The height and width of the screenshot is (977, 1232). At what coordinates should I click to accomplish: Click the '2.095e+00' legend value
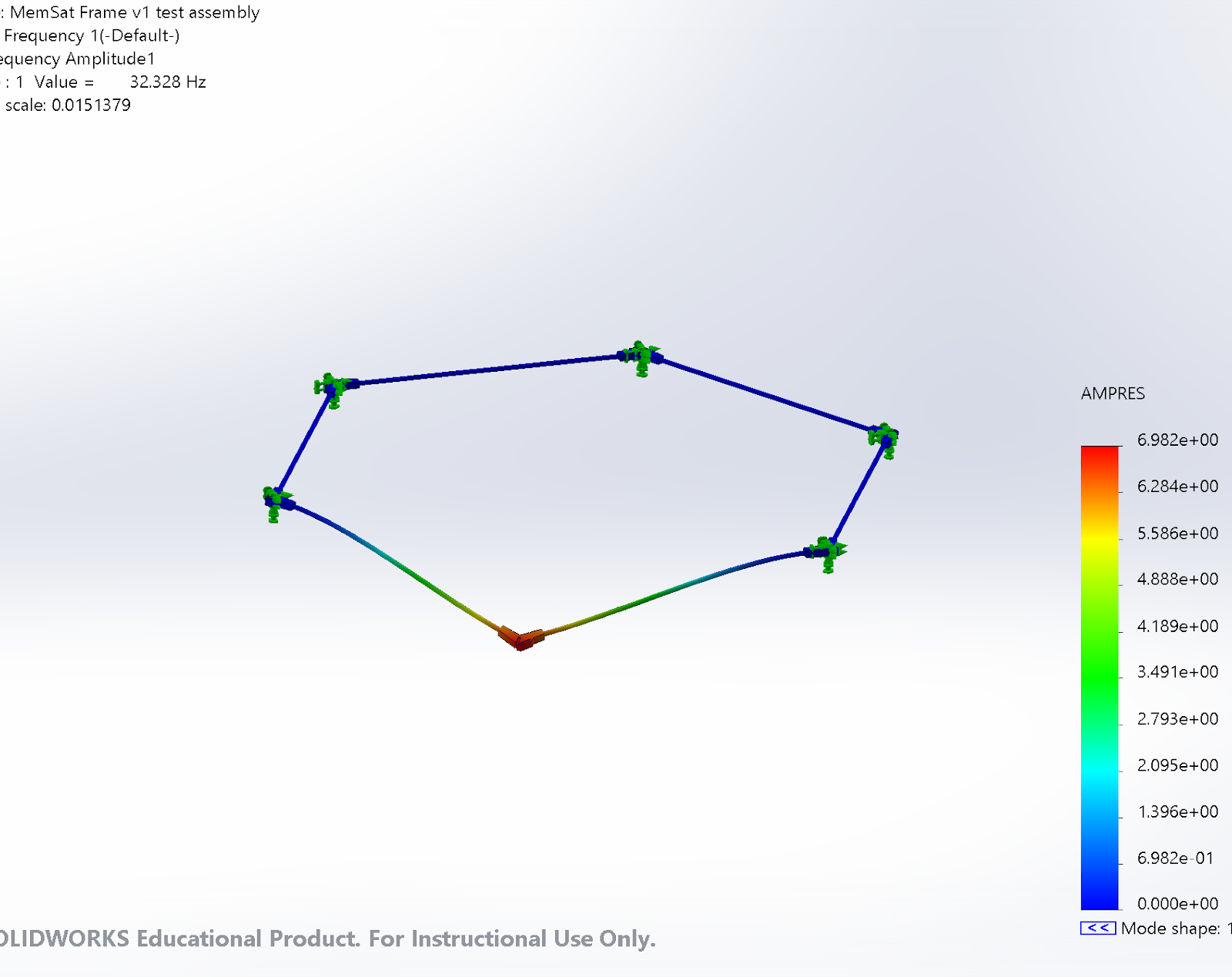click(1177, 765)
